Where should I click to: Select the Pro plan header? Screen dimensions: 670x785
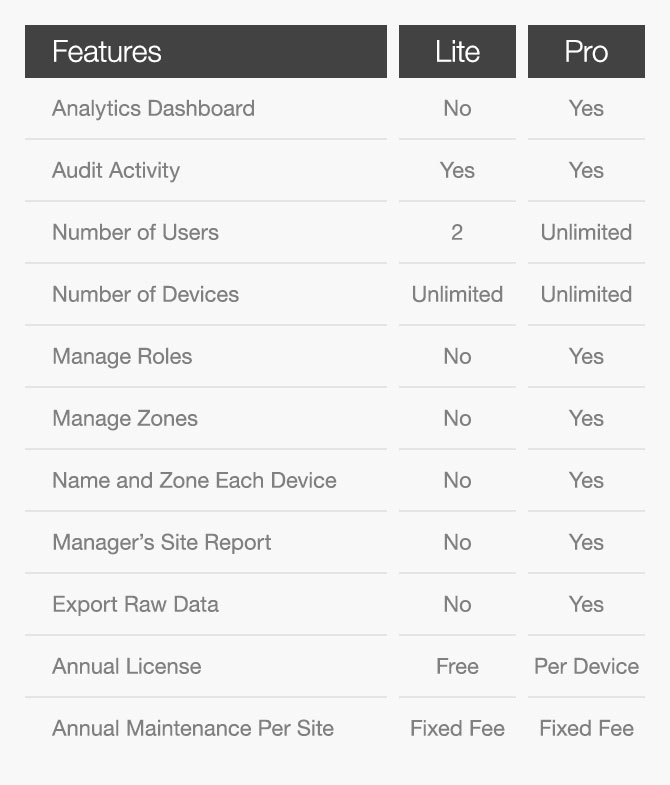[x=586, y=52]
